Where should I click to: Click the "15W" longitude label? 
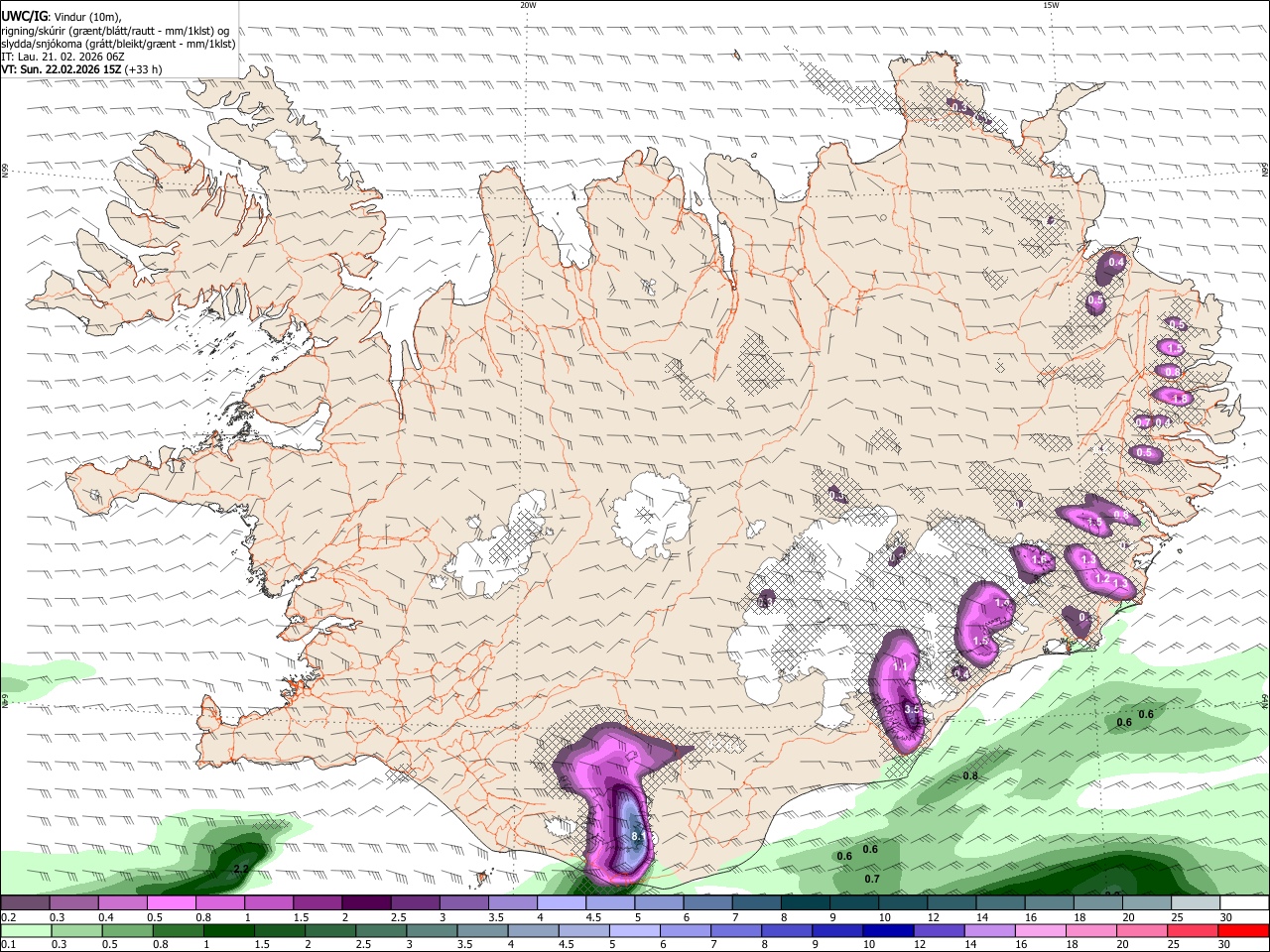(x=1051, y=5)
